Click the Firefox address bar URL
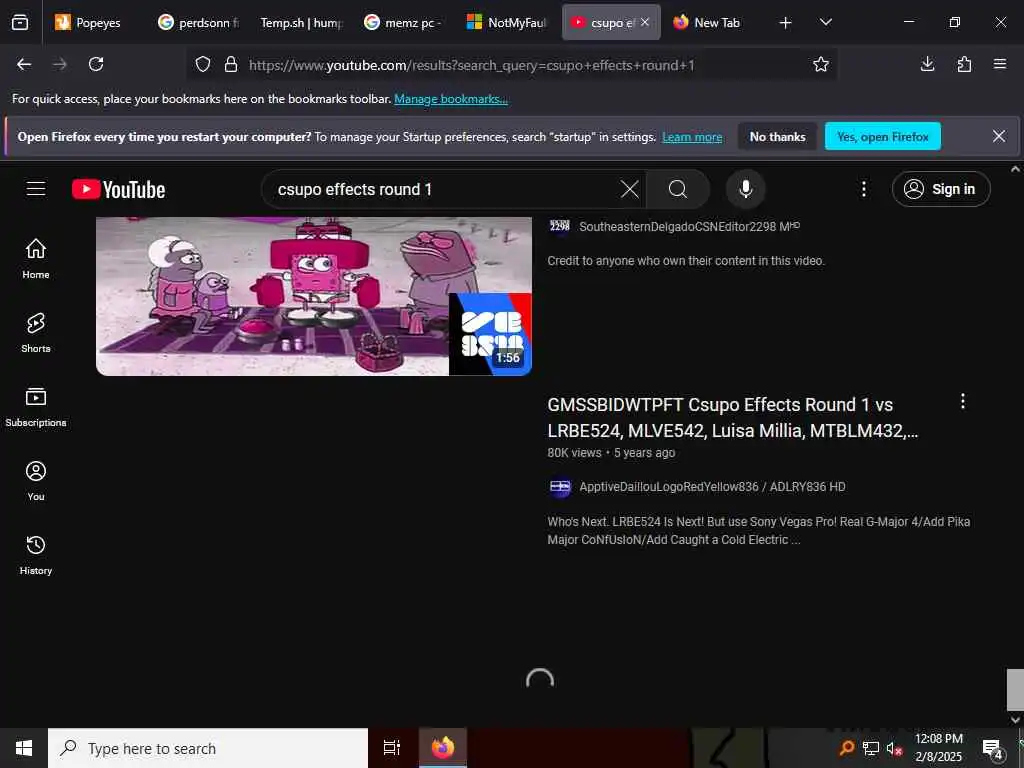The width and height of the screenshot is (1024, 768). tap(472, 65)
